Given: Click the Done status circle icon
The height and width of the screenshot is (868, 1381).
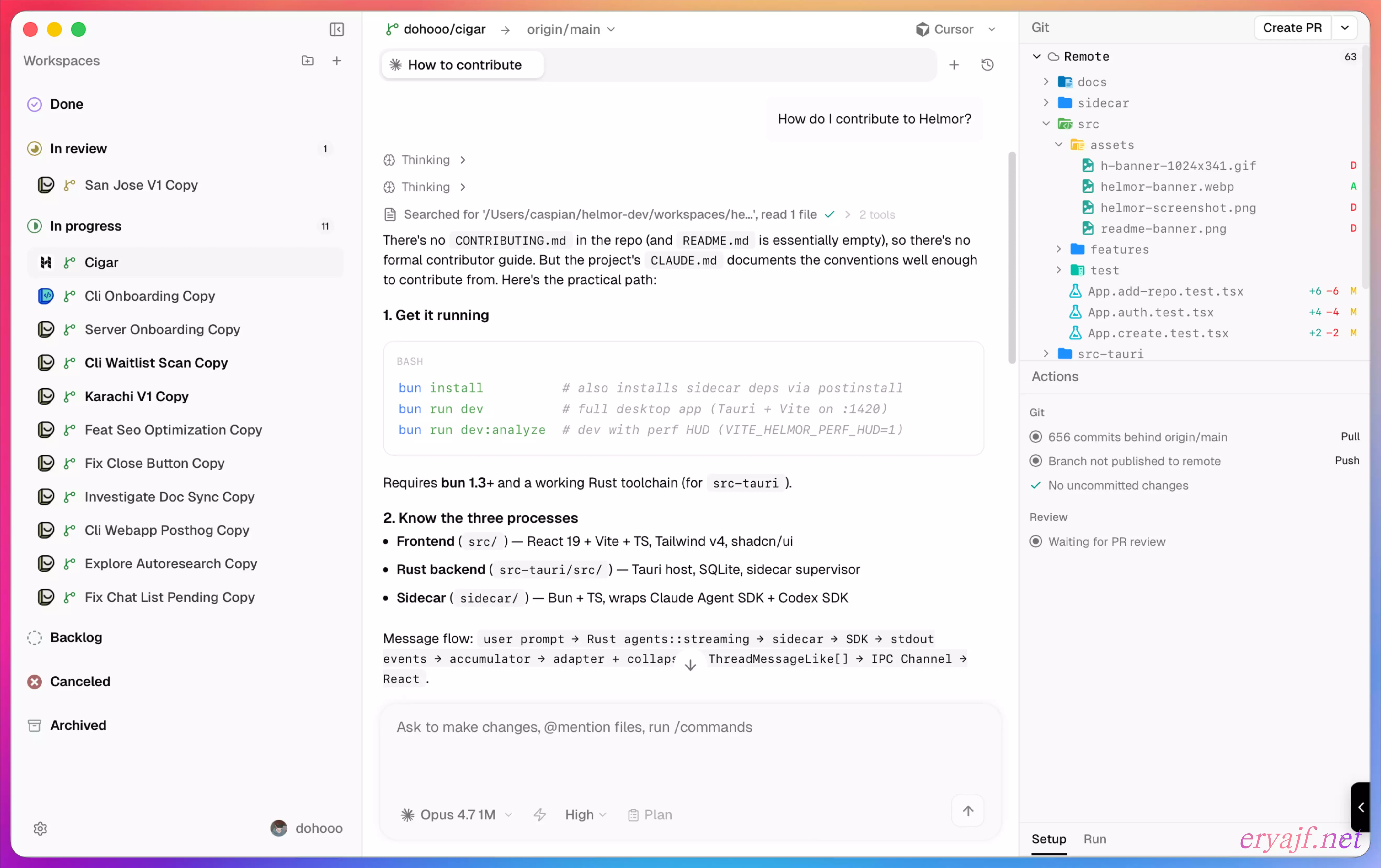Looking at the screenshot, I should point(35,104).
